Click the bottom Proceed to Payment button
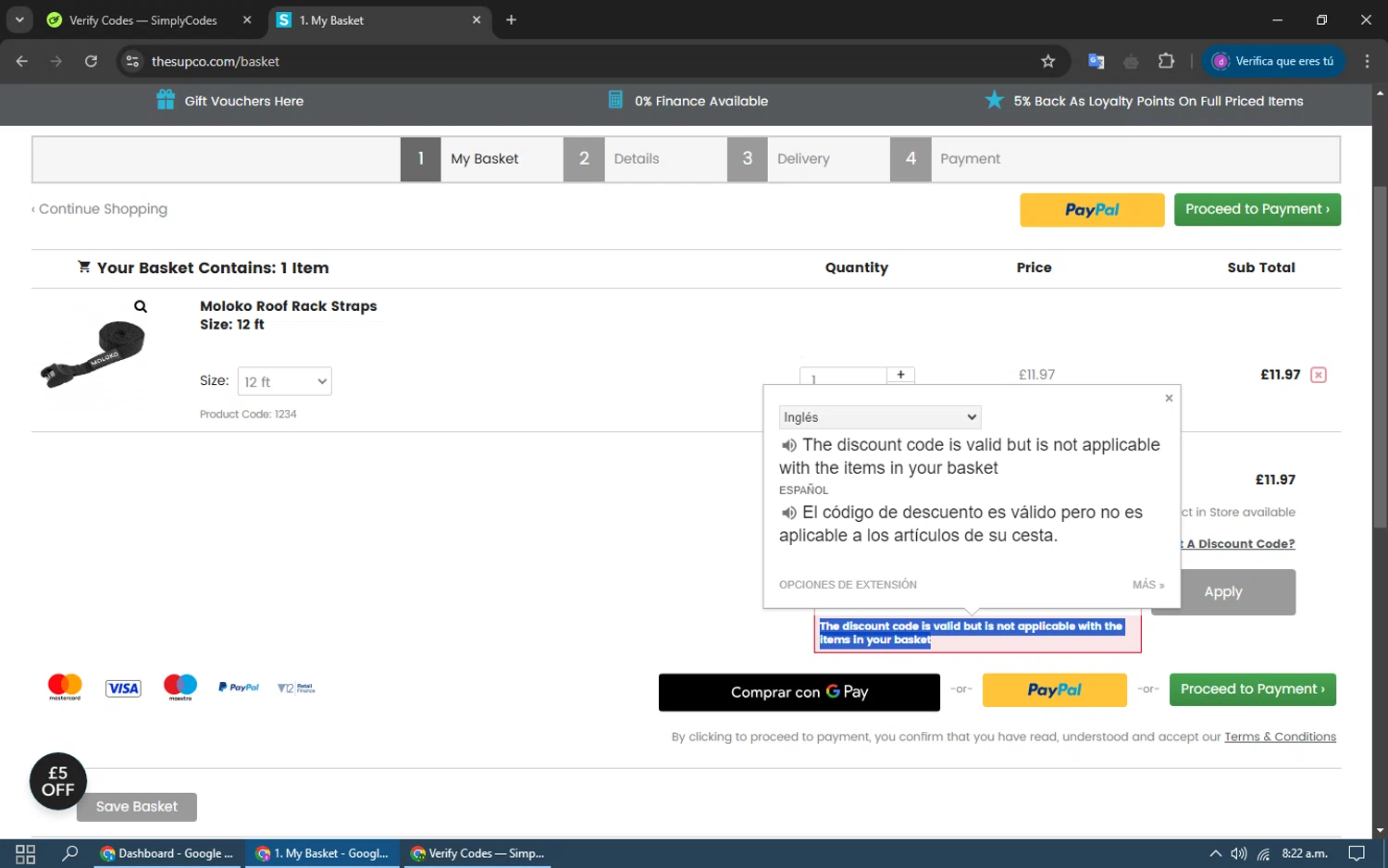Screen dimensions: 1388x868 click(1252, 689)
